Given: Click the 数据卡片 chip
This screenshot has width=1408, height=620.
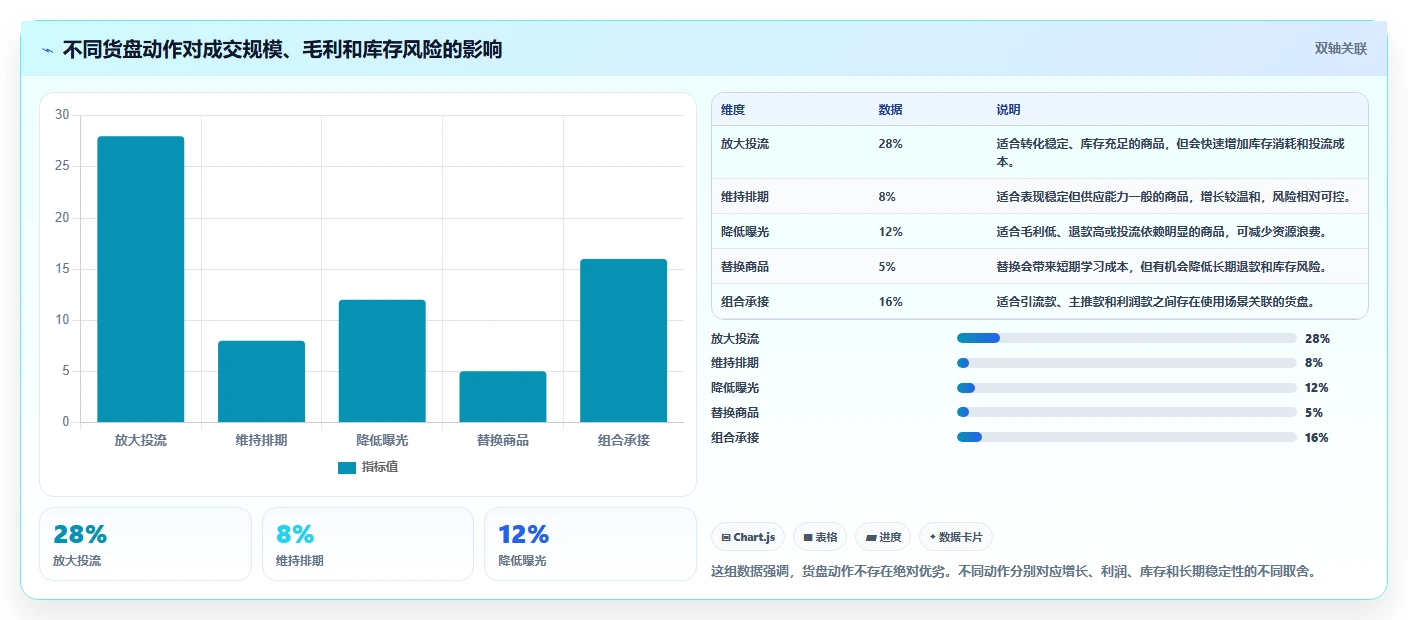Looking at the screenshot, I should pyautogui.click(x=956, y=537).
